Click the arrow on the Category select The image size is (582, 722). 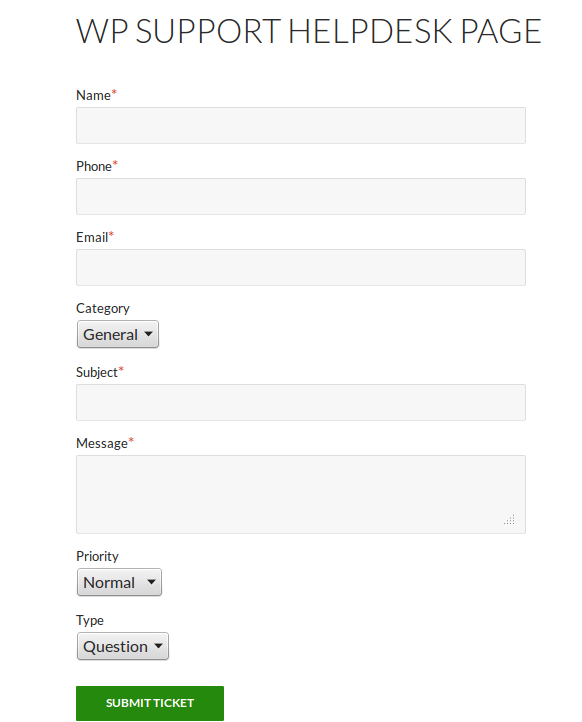[x=148, y=334]
